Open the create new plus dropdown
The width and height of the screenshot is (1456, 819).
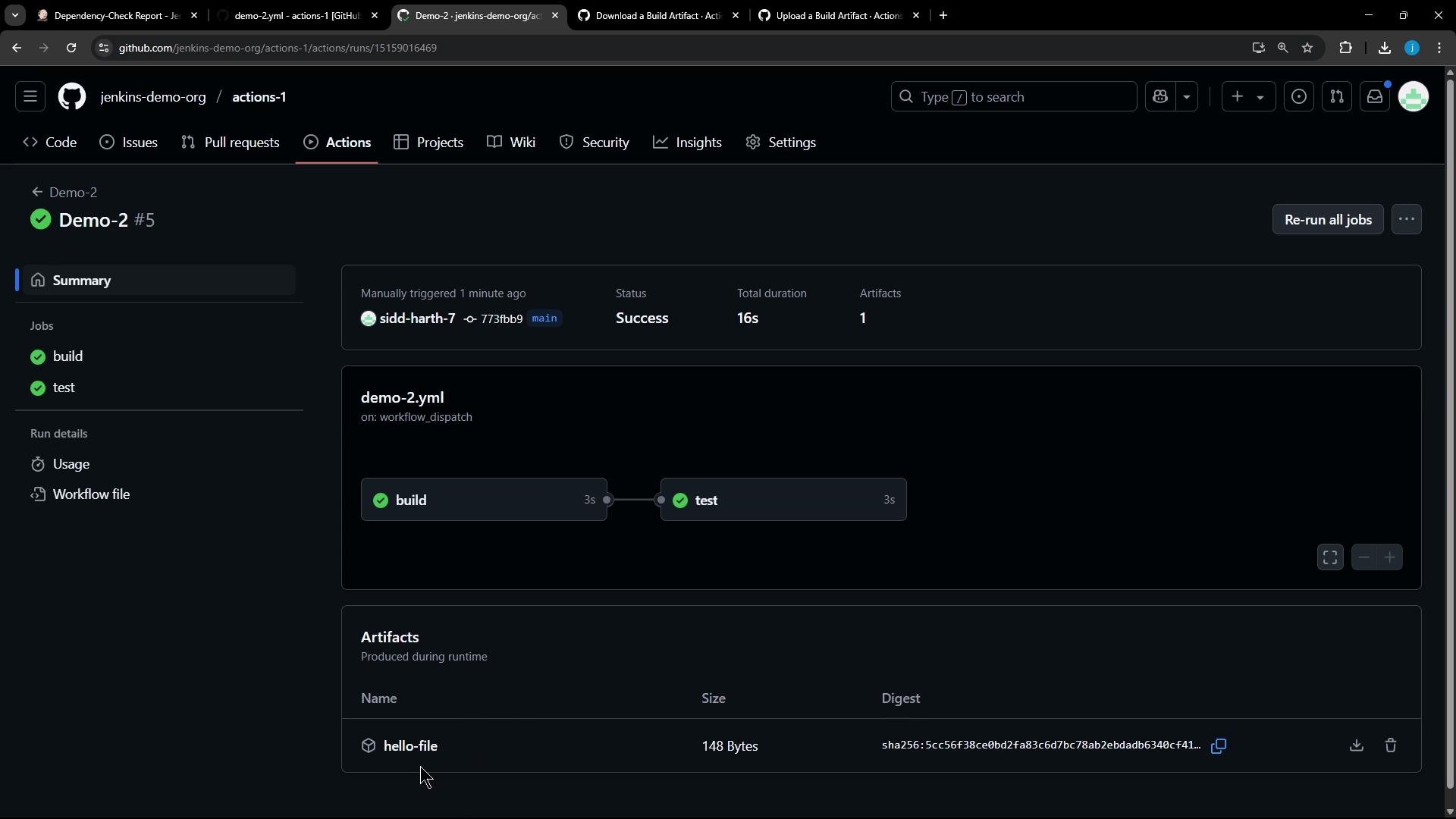click(x=1248, y=97)
